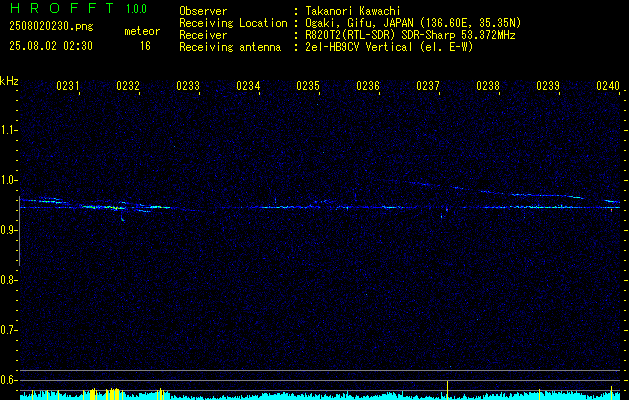Click the red echo spot below the carrier after 0237
Image resolution: width=629 pixels, height=400 pixels.
click(446, 210)
